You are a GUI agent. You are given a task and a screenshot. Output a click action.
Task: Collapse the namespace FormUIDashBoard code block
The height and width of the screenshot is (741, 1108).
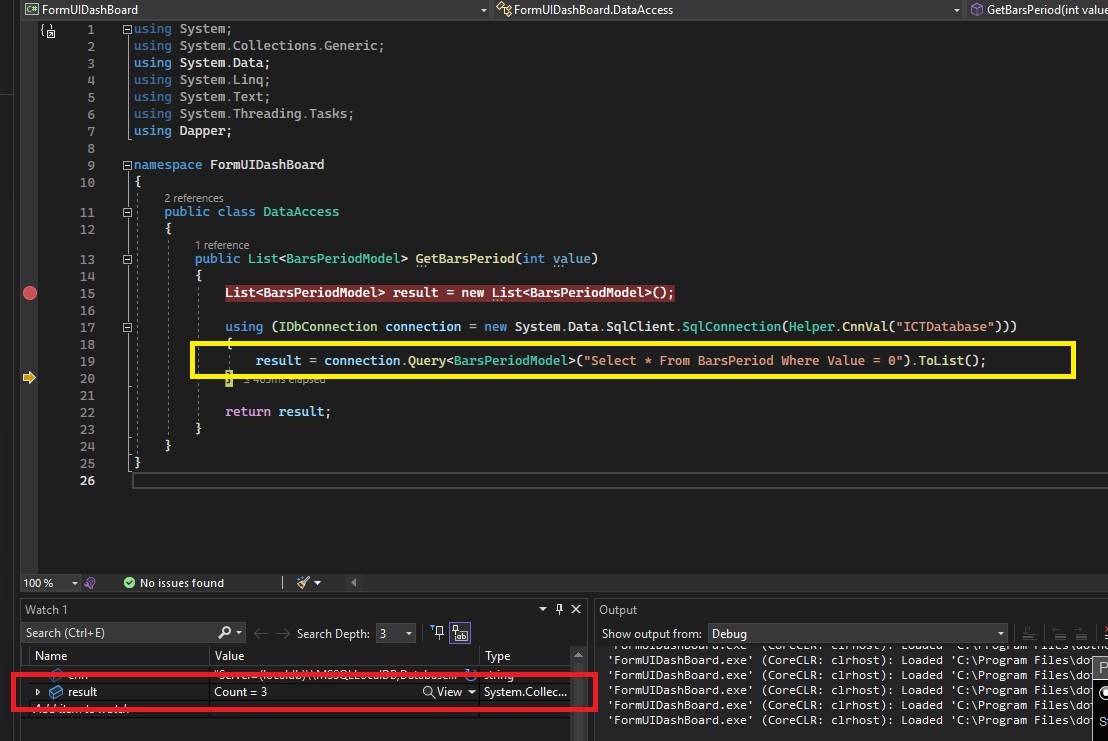click(x=127, y=165)
